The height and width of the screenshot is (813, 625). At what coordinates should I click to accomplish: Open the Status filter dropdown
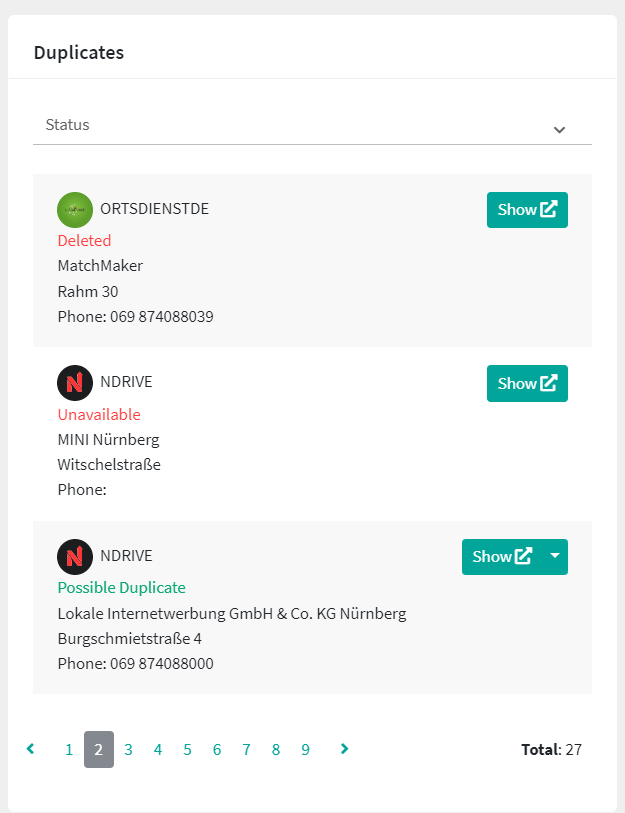click(x=312, y=127)
